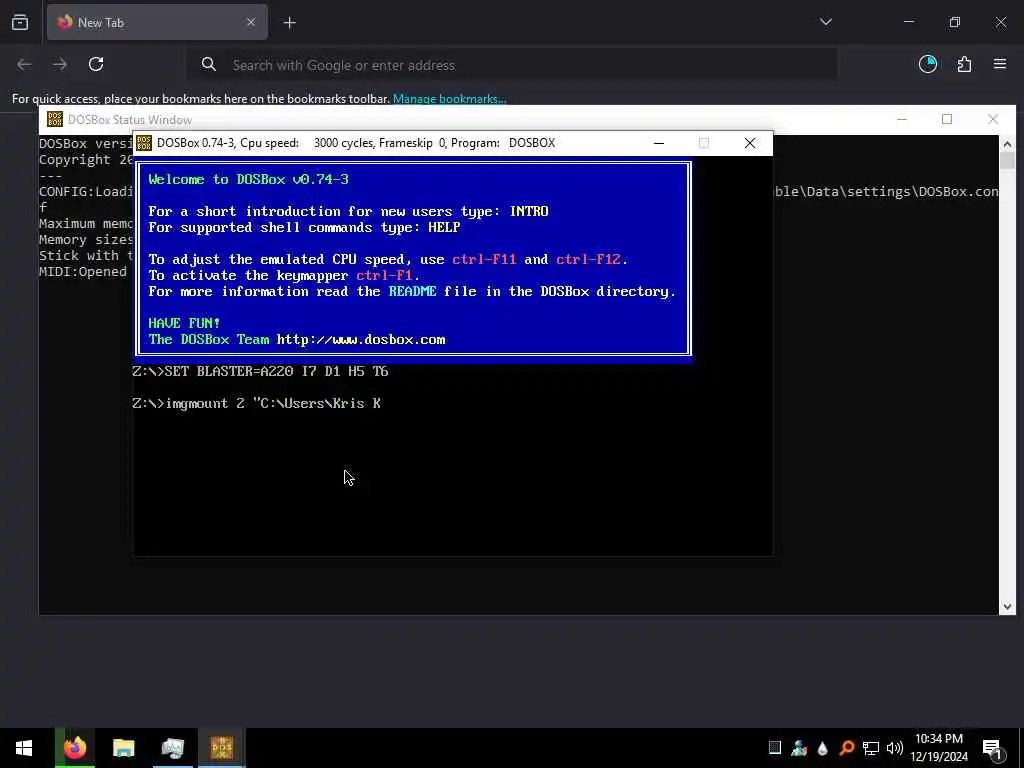Click the Welcome to DOSBox v0.74-3 heading

[x=248, y=179]
